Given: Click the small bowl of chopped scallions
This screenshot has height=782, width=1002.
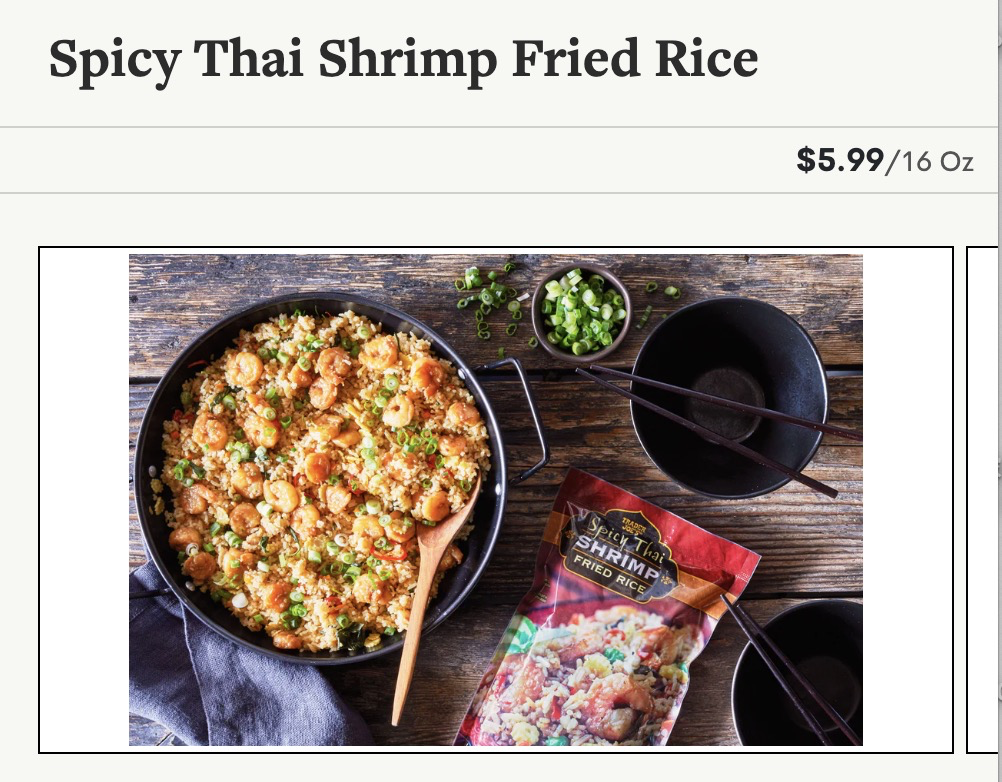Looking at the screenshot, I should point(582,313).
